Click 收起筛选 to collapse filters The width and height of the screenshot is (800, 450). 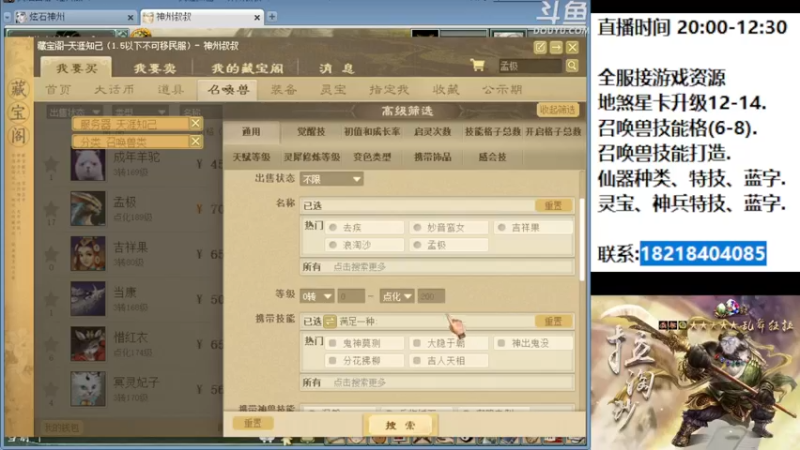pos(558,110)
